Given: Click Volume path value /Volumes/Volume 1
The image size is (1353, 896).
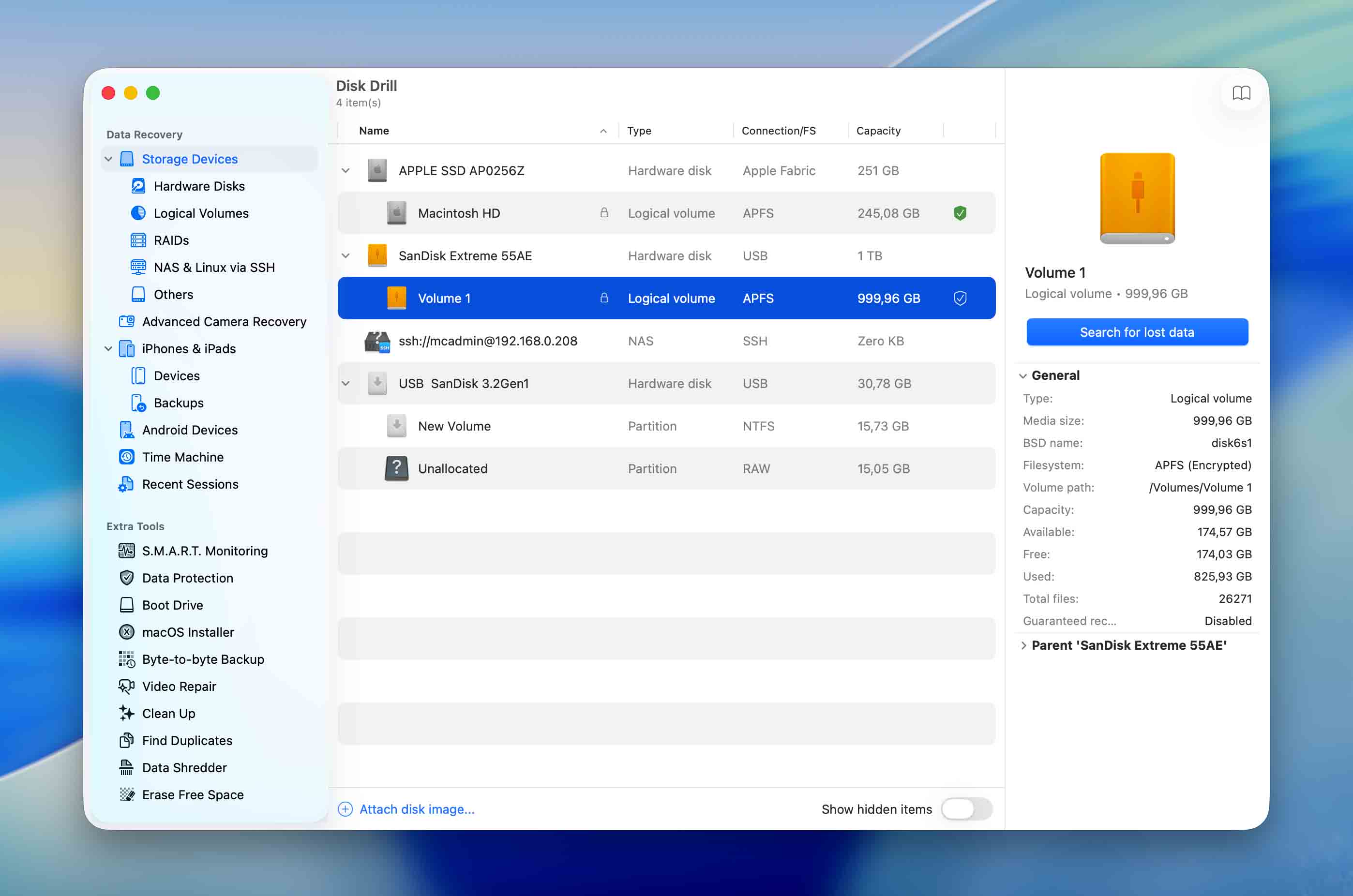Looking at the screenshot, I should click(1200, 487).
